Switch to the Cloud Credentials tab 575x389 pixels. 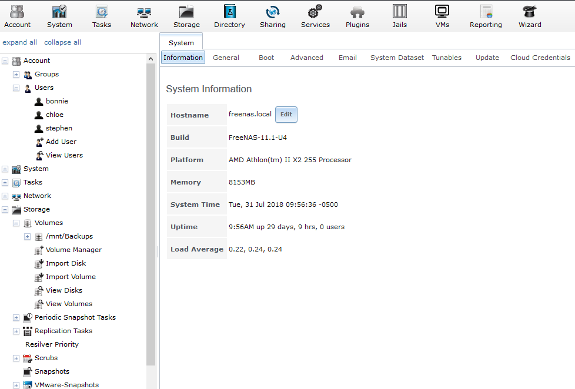click(540, 58)
